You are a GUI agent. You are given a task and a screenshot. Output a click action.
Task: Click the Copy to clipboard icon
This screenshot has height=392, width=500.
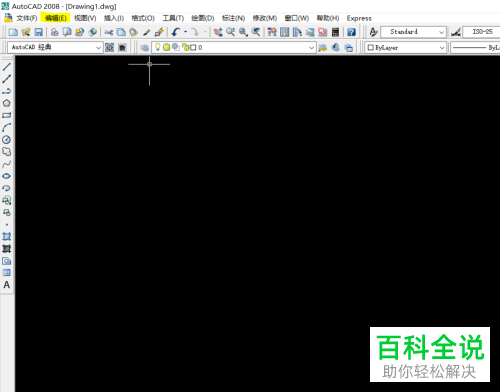(121, 32)
